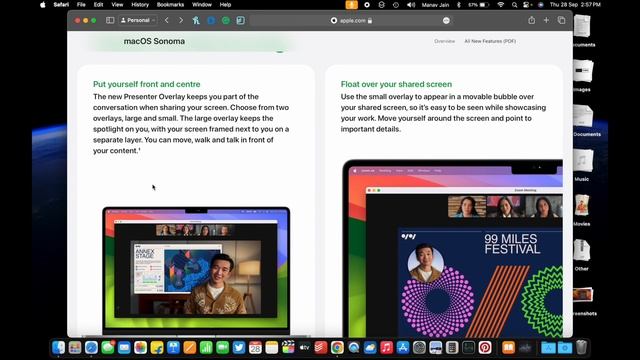This screenshot has width=640, height=360.
Task: Click the Float over your shared screen heading
Action: 396,84
